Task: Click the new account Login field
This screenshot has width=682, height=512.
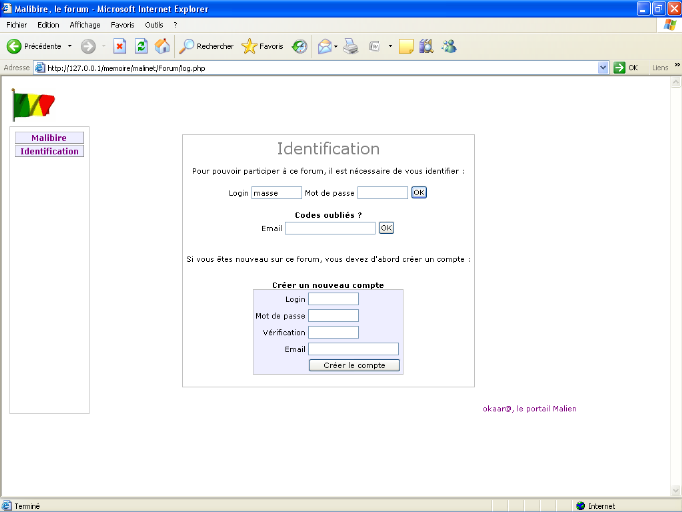Action: [x=334, y=299]
